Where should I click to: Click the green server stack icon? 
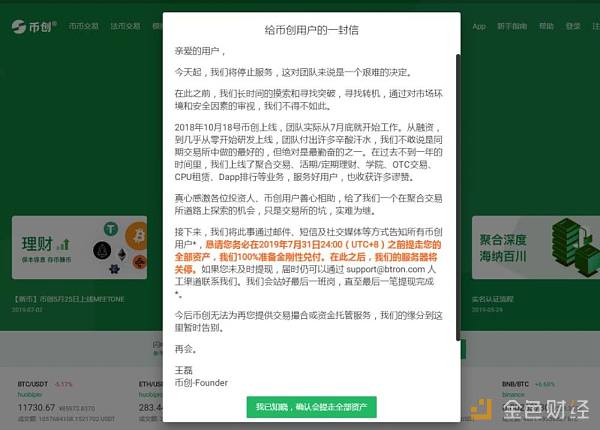click(x=575, y=247)
